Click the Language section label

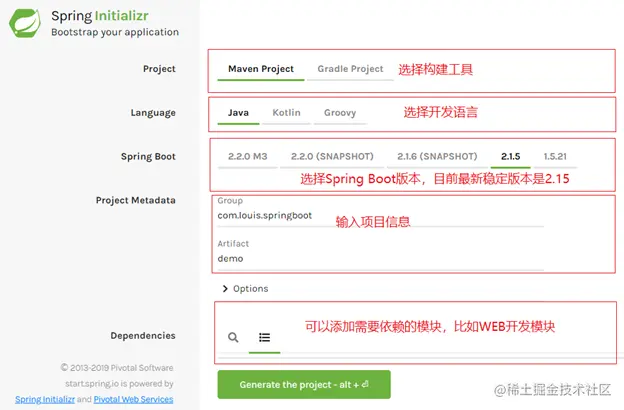[153, 113]
